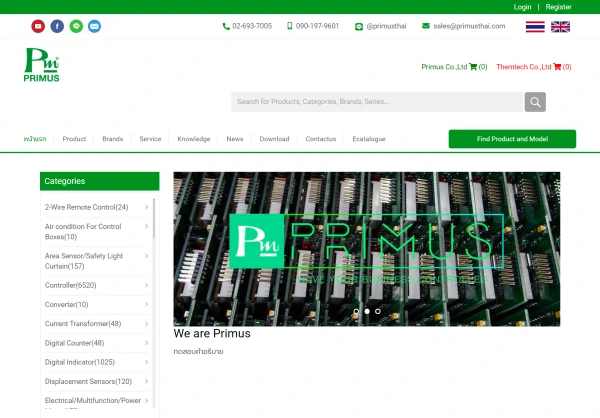This screenshot has height=418, width=600.
Task: Expand the Displacement Sensors(120) chevron
Action: pyautogui.click(x=147, y=381)
